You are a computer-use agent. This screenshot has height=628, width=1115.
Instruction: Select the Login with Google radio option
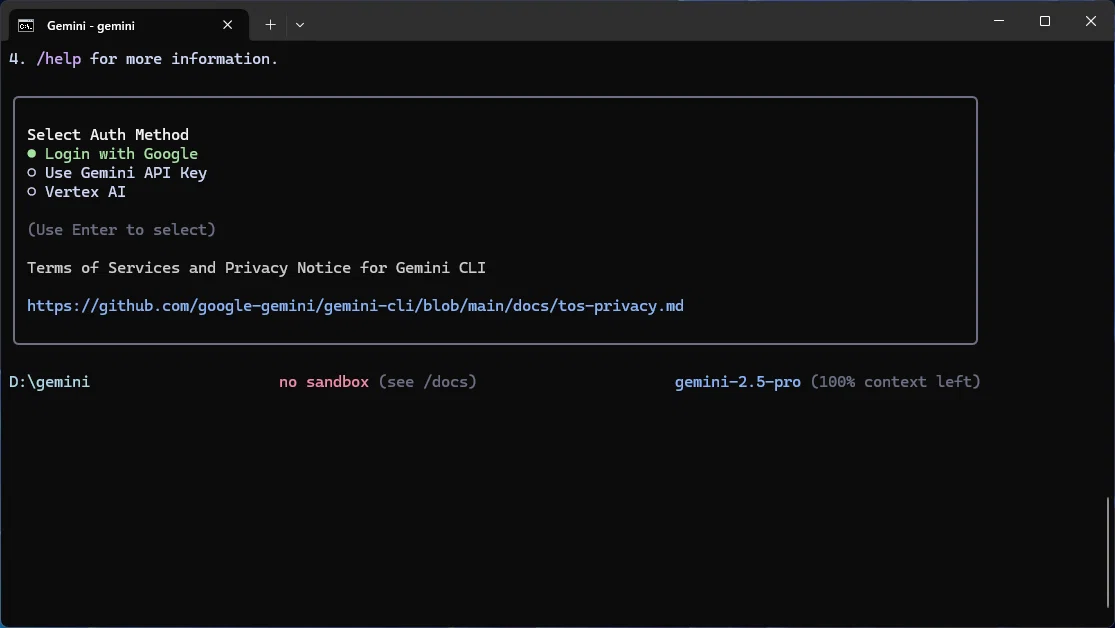tap(112, 154)
